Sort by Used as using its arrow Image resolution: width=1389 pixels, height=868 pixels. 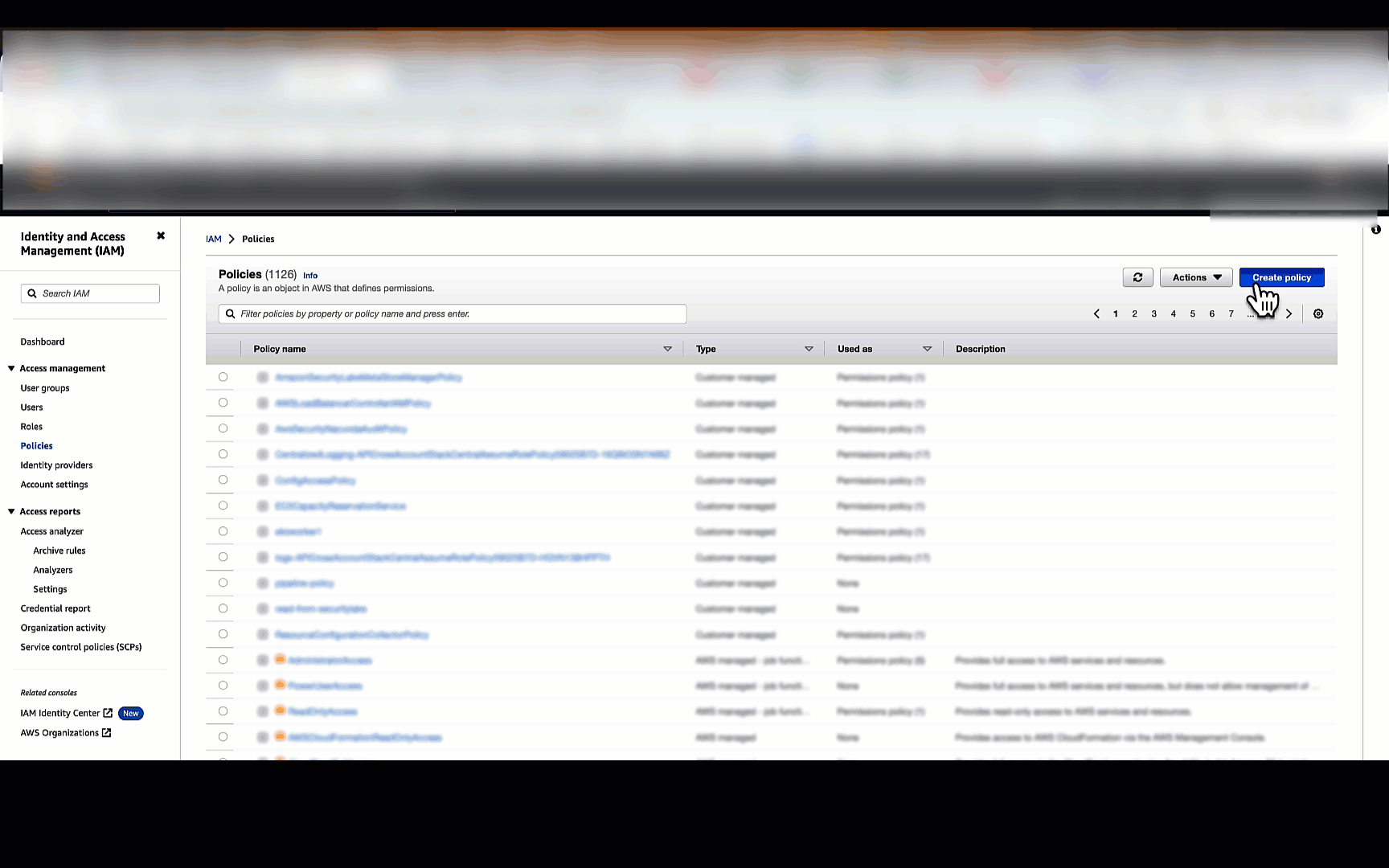[x=927, y=349]
